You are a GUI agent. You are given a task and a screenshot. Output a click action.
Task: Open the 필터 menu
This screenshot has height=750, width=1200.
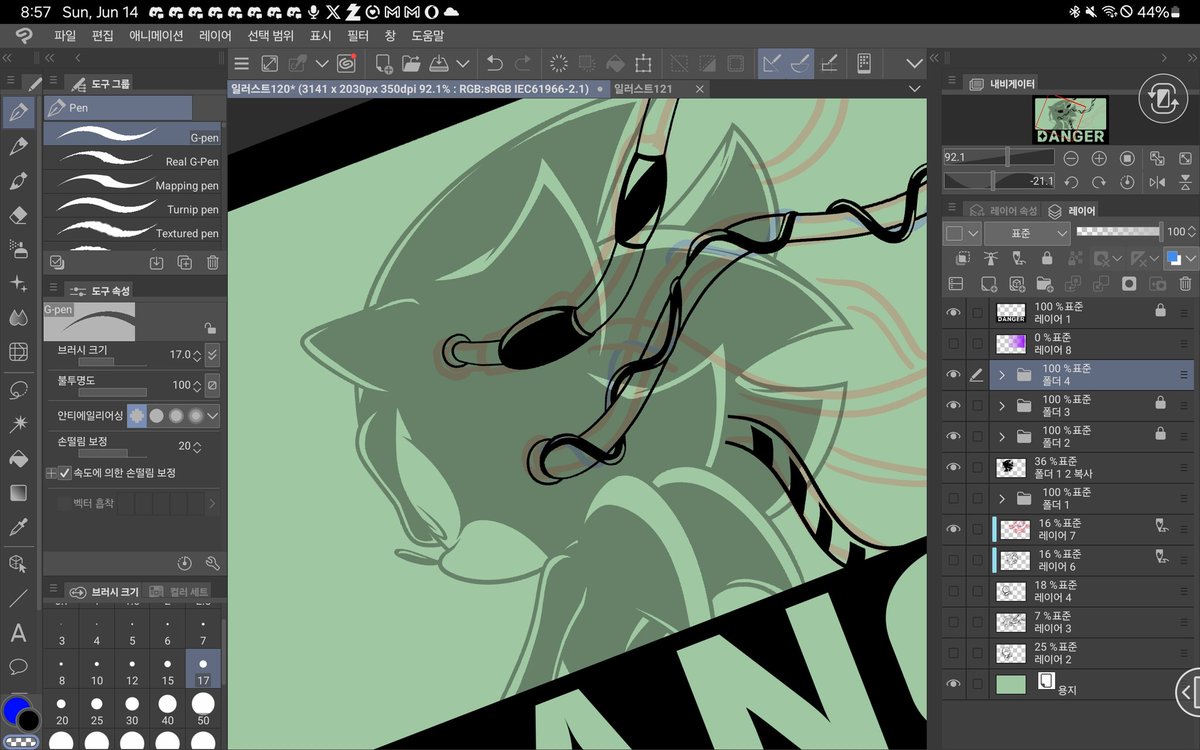pyautogui.click(x=358, y=35)
